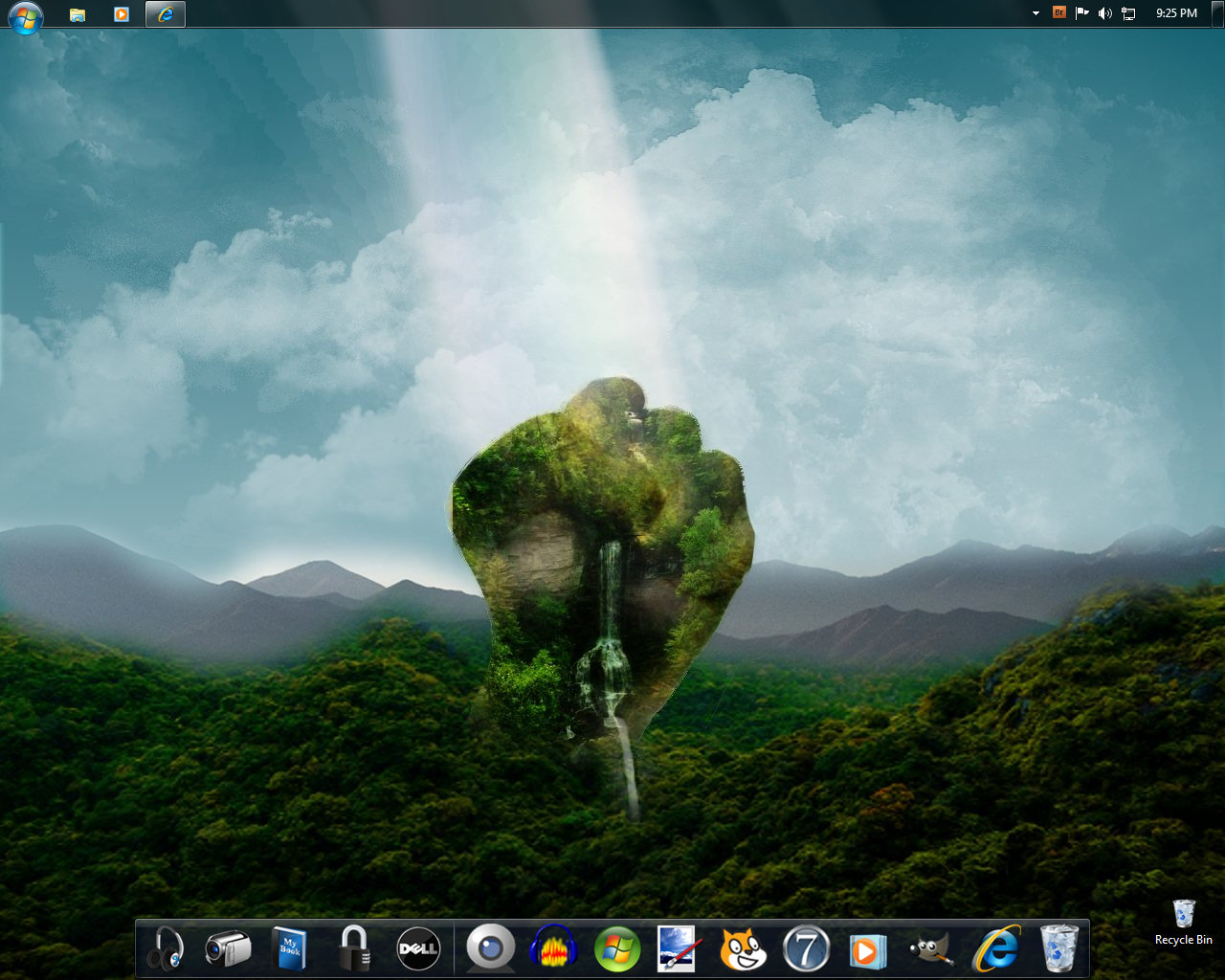
Task: Open the webcam application in the dock
Action: (490, 947)
